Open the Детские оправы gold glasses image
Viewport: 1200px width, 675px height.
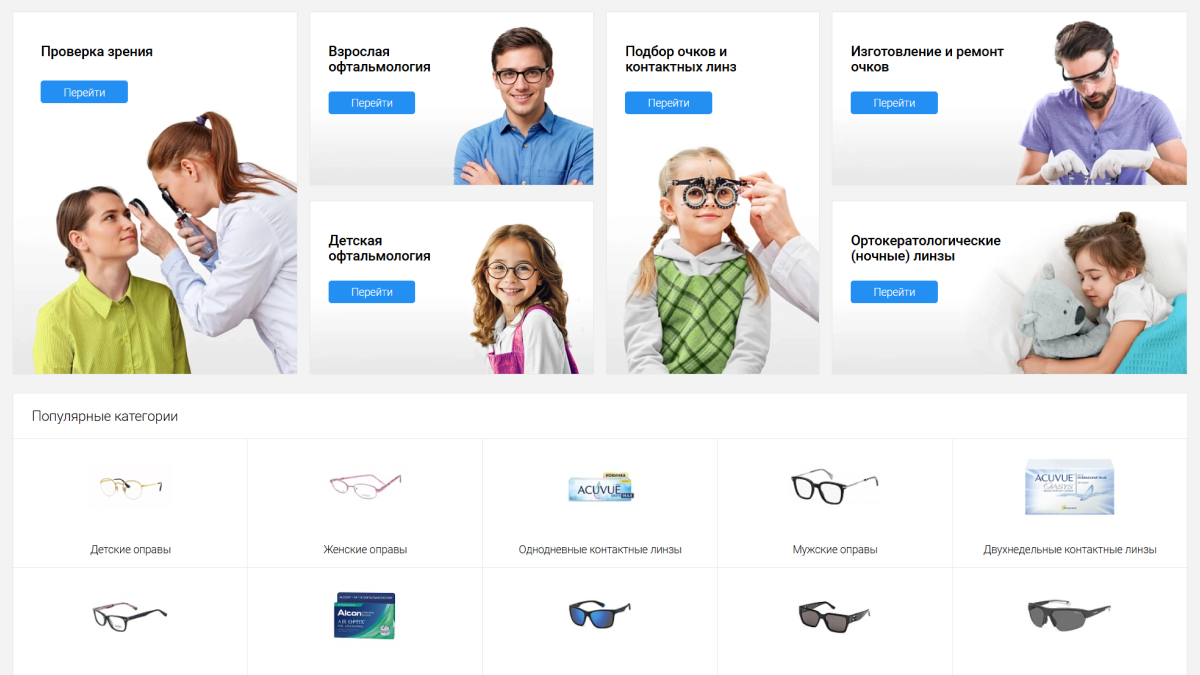(x=130, y=486)
